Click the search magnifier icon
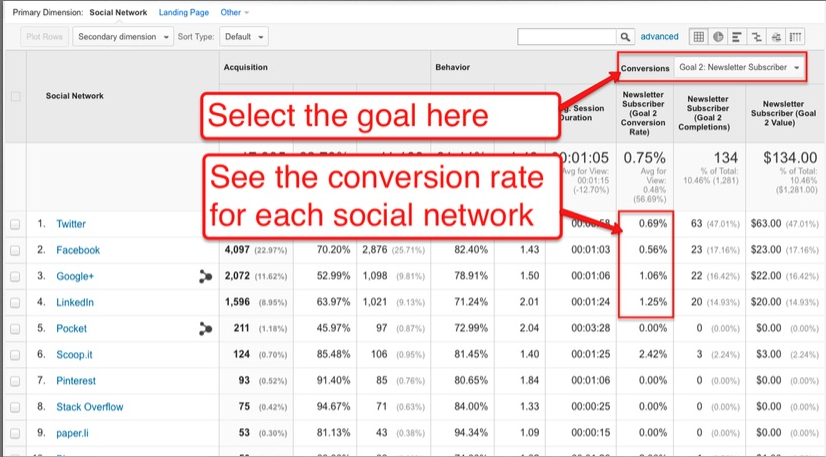 pyautogui.click(x=625, y=37)
